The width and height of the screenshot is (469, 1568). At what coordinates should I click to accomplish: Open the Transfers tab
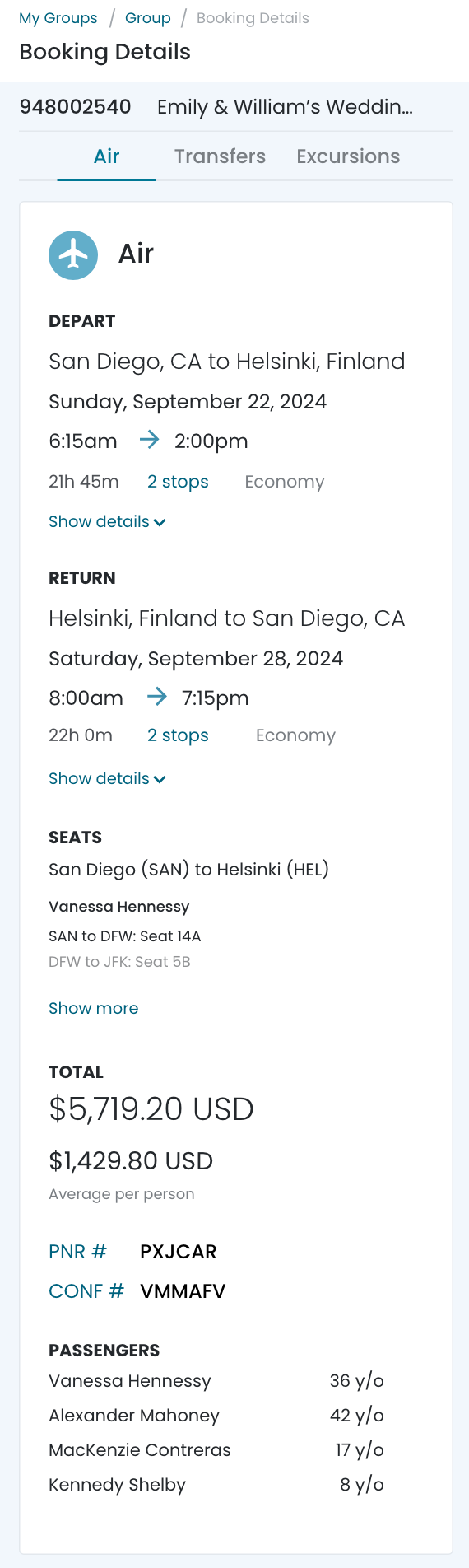pyautogui.click(x=220, y=156)
